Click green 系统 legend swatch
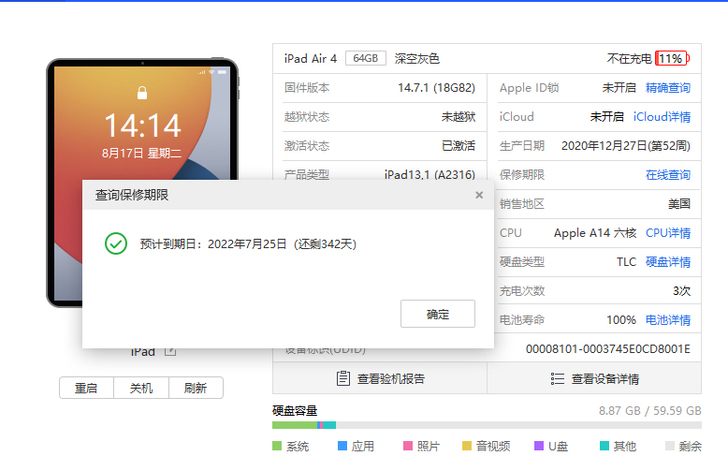This screenshot has width=728, height=471. [x=277, y=446]
